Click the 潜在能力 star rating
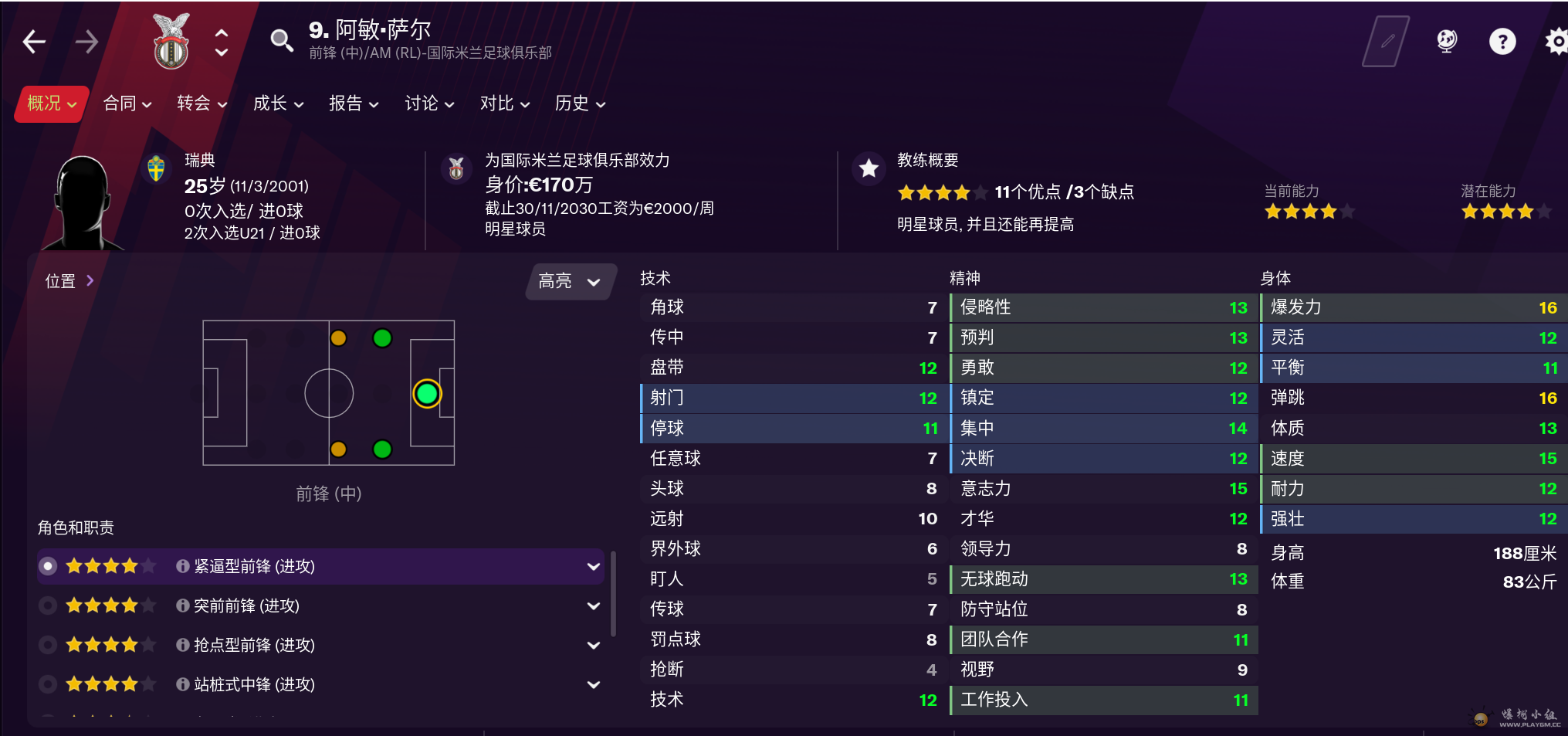The image size is (1568, 736). coord(1506,212)
